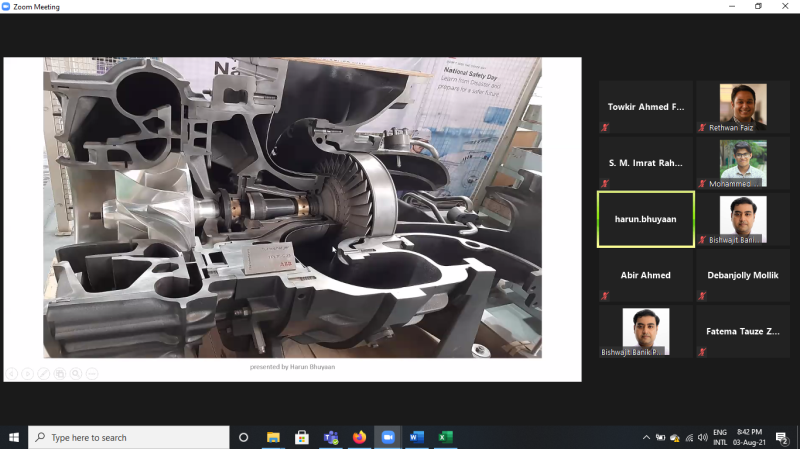Open the notification center with 2 alerts

782,437
